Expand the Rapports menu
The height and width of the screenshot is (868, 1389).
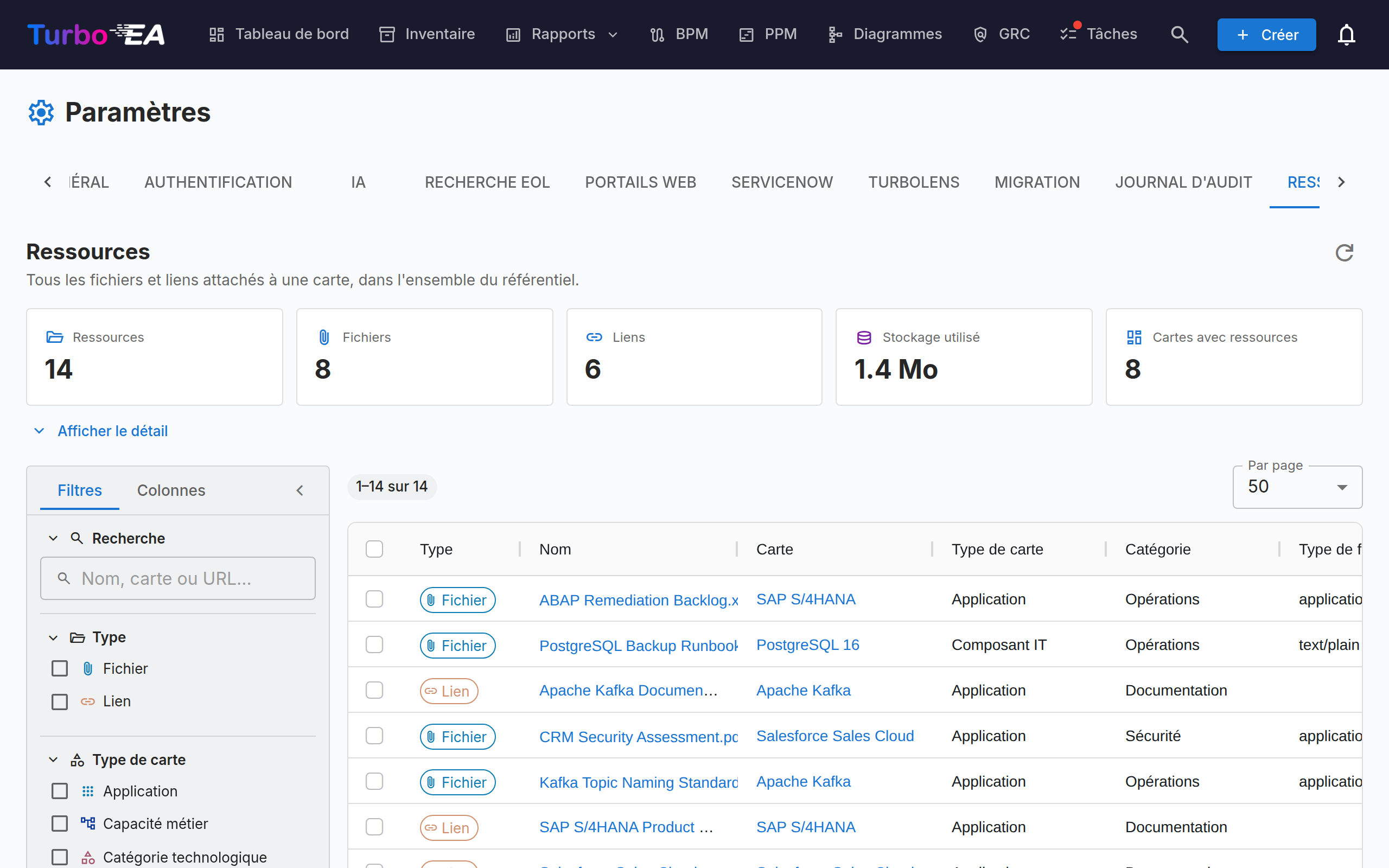point(562,34)
